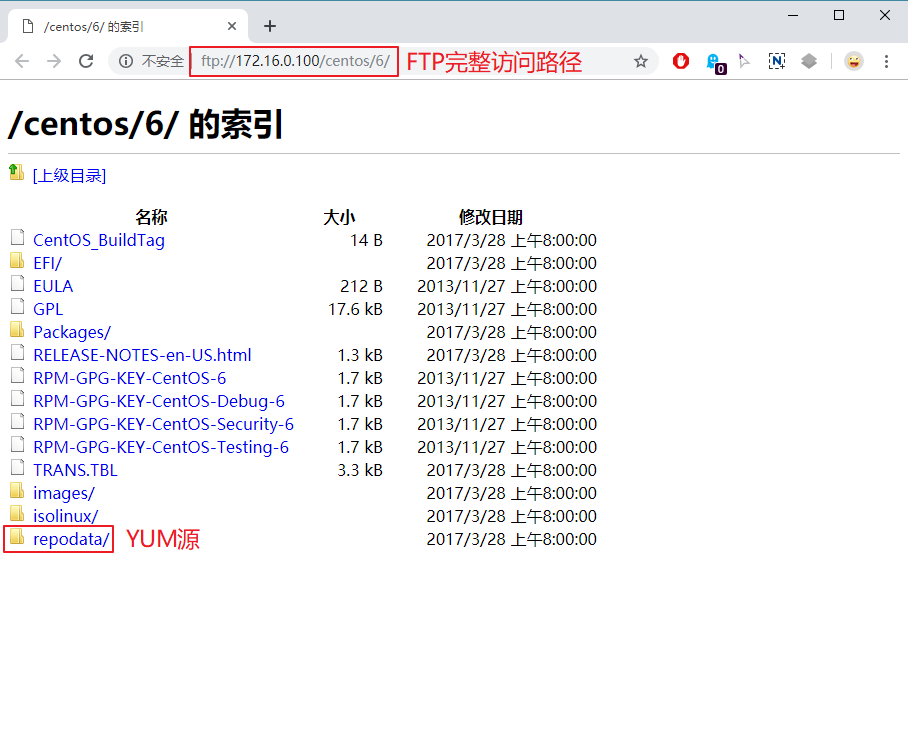Viewport: 908px width, 729px height.
Task: Open the isolinux/ folder
Action: pyautogui.click(x=65, y=516)
